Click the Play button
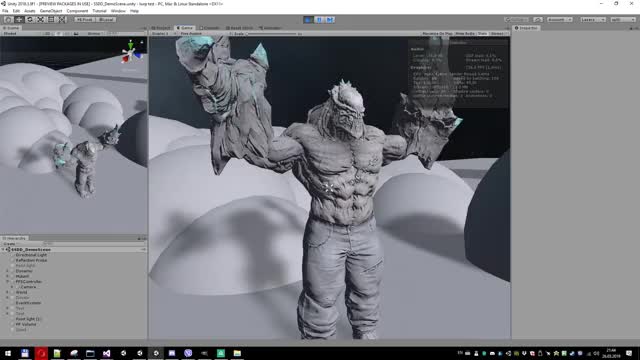 (308, 20)
